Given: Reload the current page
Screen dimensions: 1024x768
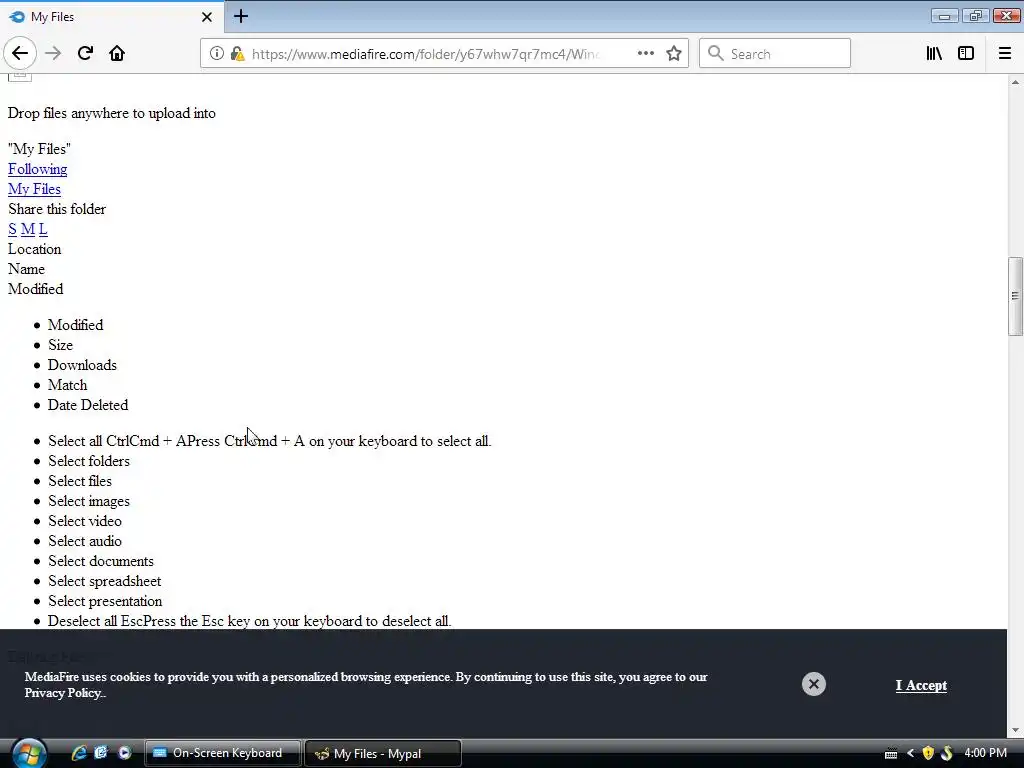Looking at the screenshot, I should pos(85,54).
